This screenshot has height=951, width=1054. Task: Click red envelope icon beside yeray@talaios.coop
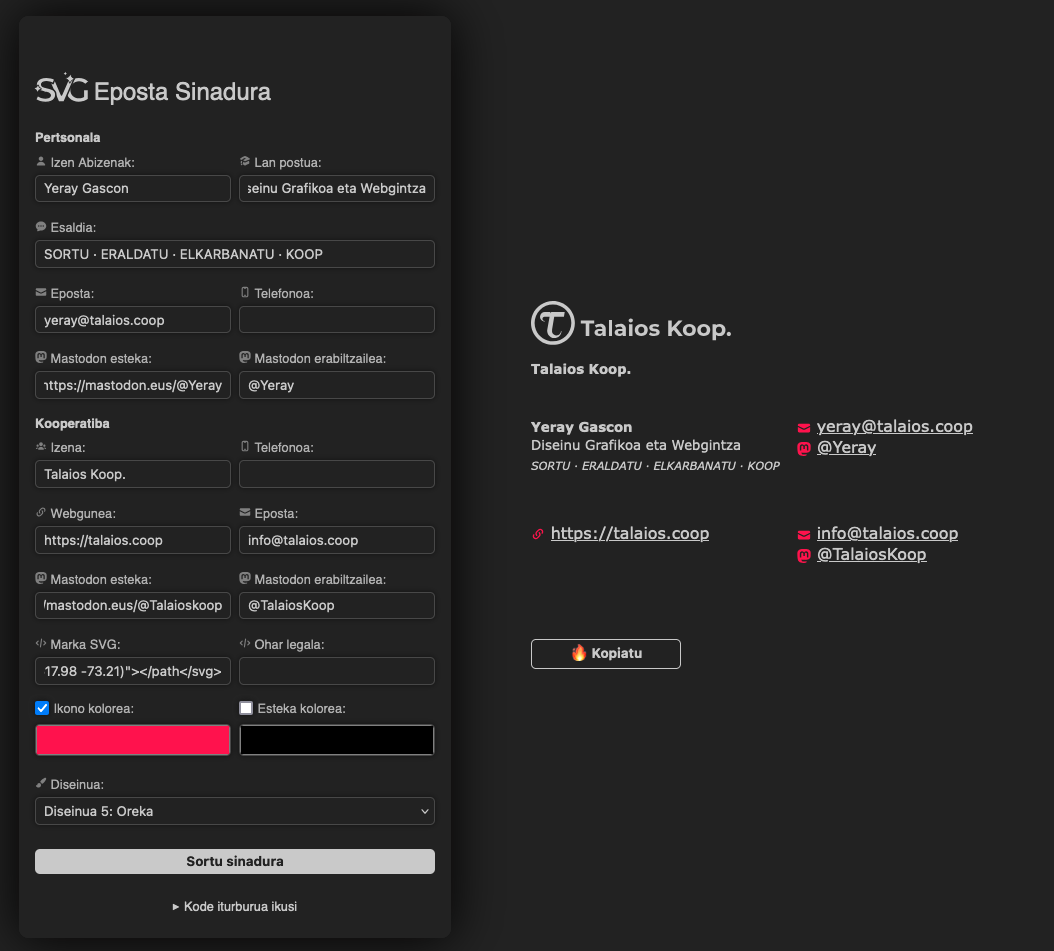coord(803,428)
